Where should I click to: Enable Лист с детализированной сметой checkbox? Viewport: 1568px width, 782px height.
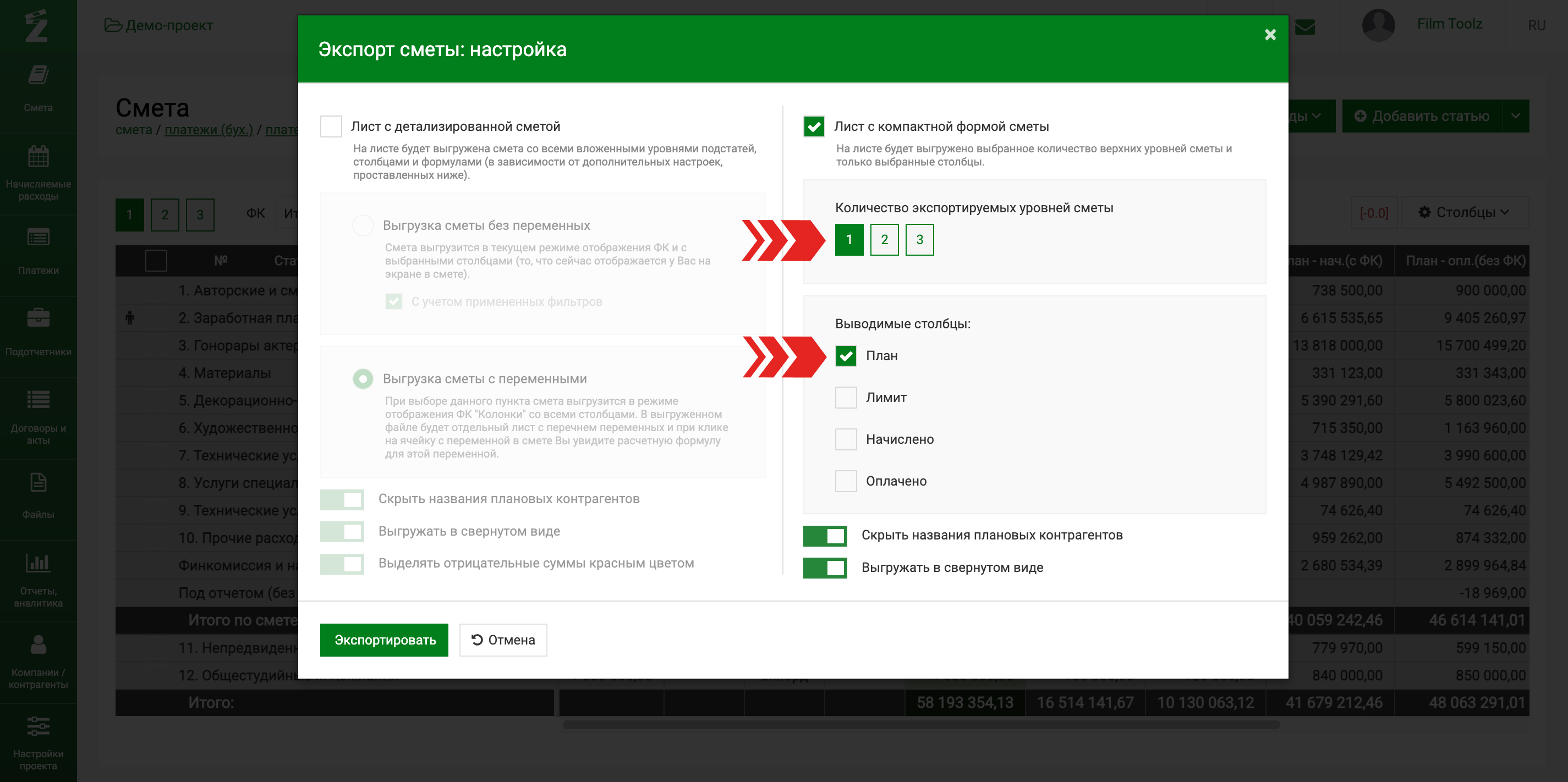(x=331, y=126)
